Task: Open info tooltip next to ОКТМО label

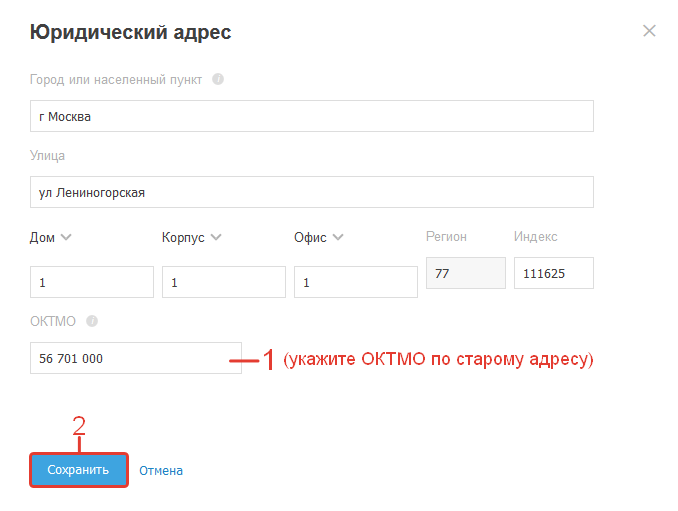Action: click(x=92, y=321)
